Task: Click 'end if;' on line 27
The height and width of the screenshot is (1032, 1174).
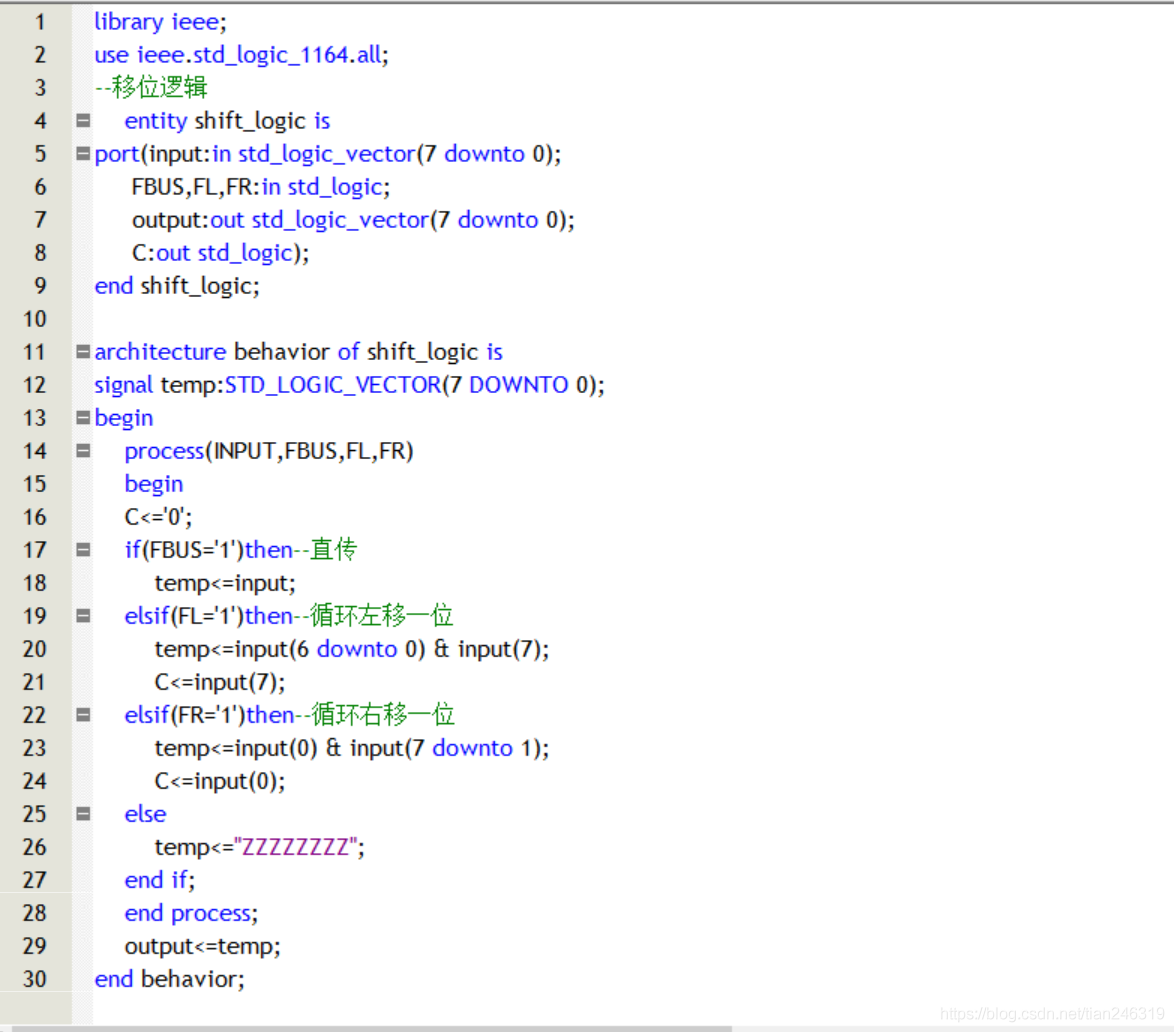Action: point(159,879)
